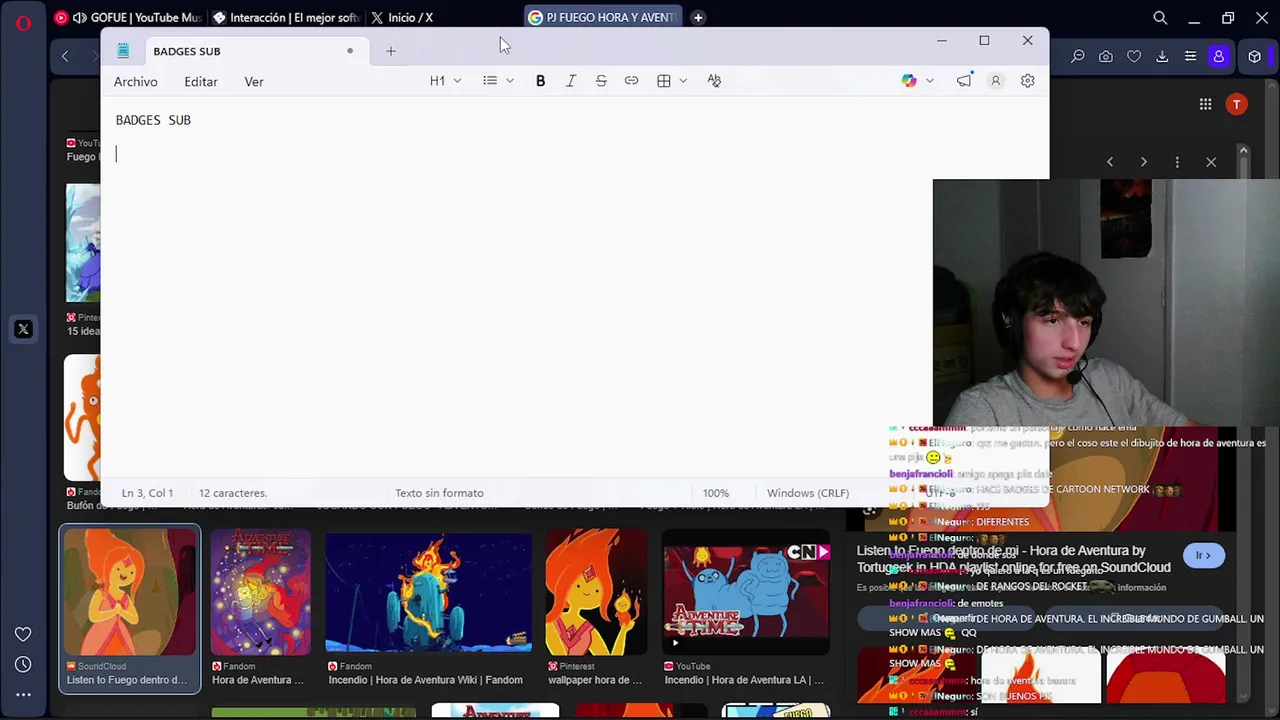
Task: Open the Opera easy setup icon
Action: [1190, 57]
